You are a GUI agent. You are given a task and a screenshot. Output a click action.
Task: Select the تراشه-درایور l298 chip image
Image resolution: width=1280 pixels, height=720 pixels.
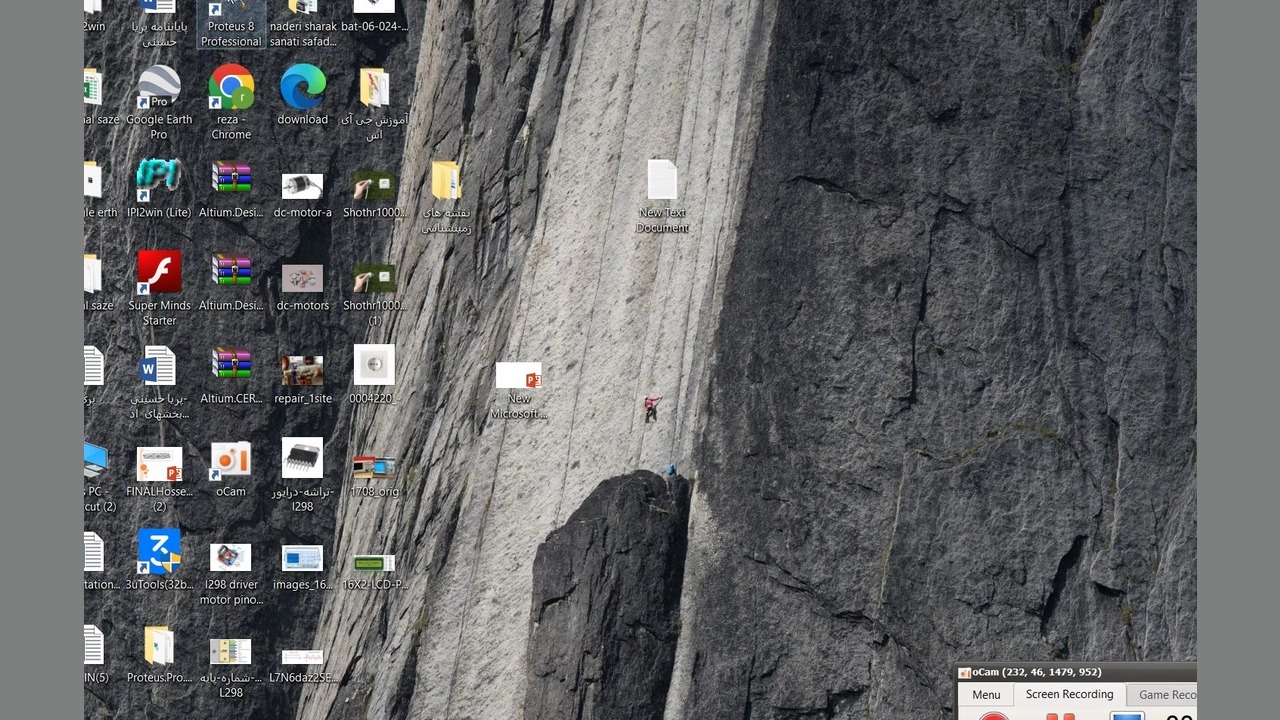coord(302,474)
